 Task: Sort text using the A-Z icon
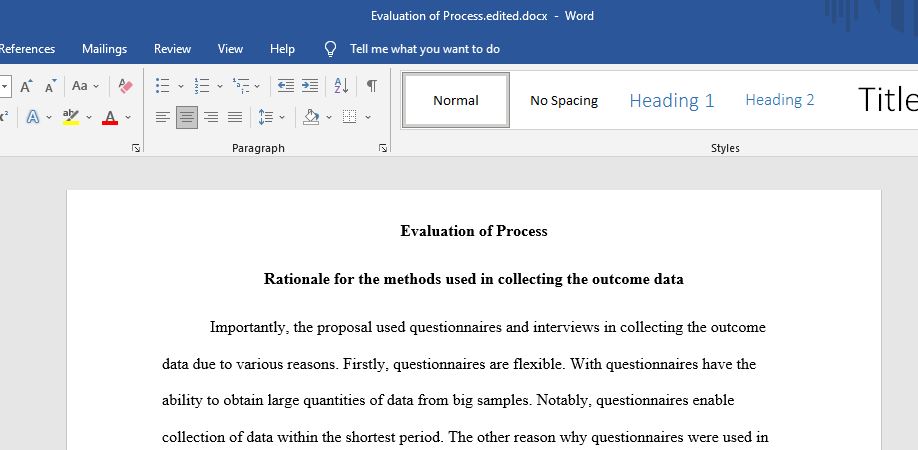coord(341,86)
